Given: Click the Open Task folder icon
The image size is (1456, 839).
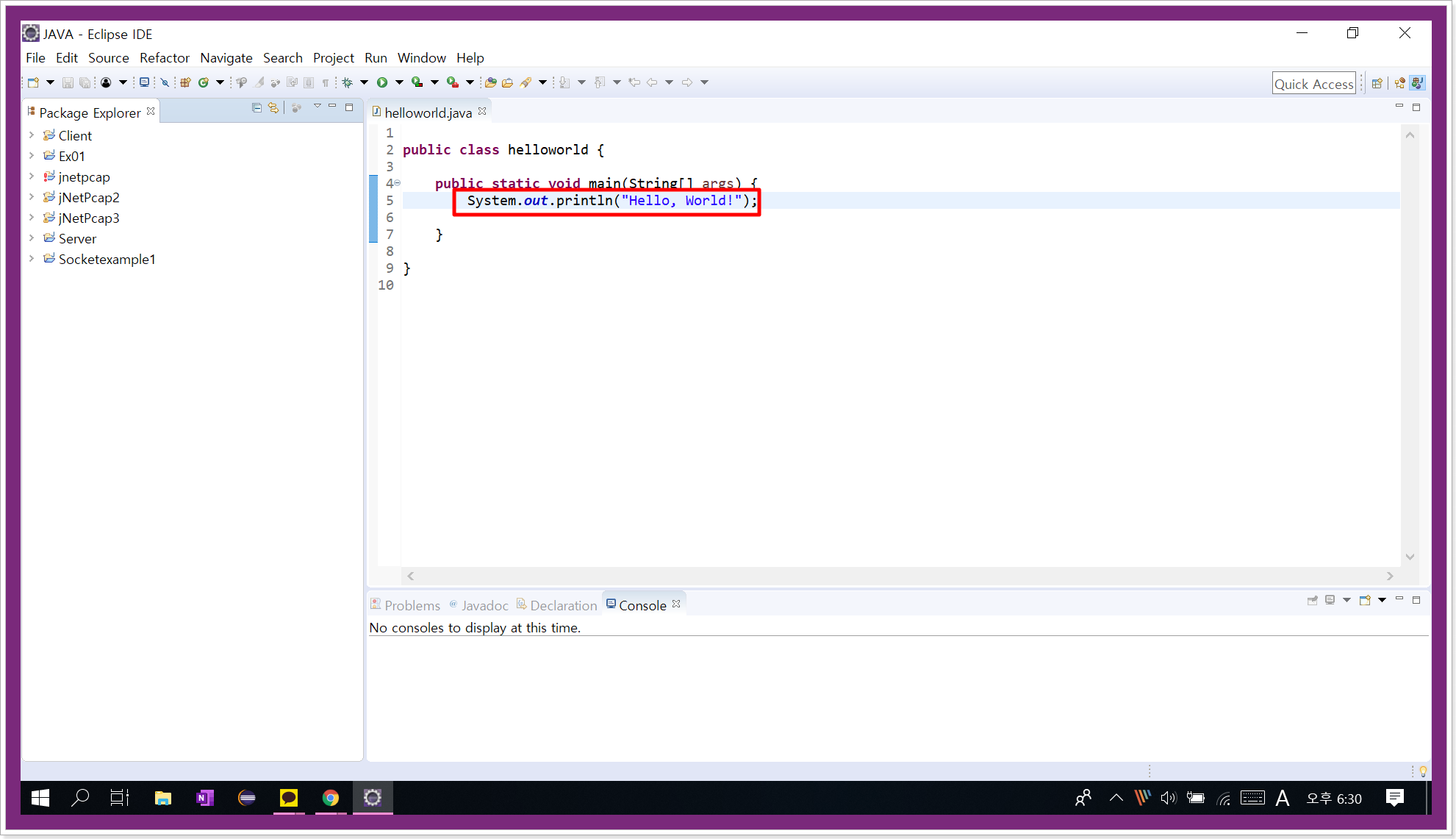Looking at the screenshot, I should click(507, 82).
